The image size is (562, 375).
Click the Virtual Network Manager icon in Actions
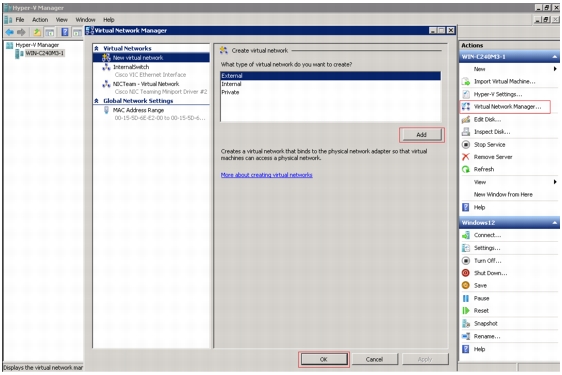(x=466, y=106)
